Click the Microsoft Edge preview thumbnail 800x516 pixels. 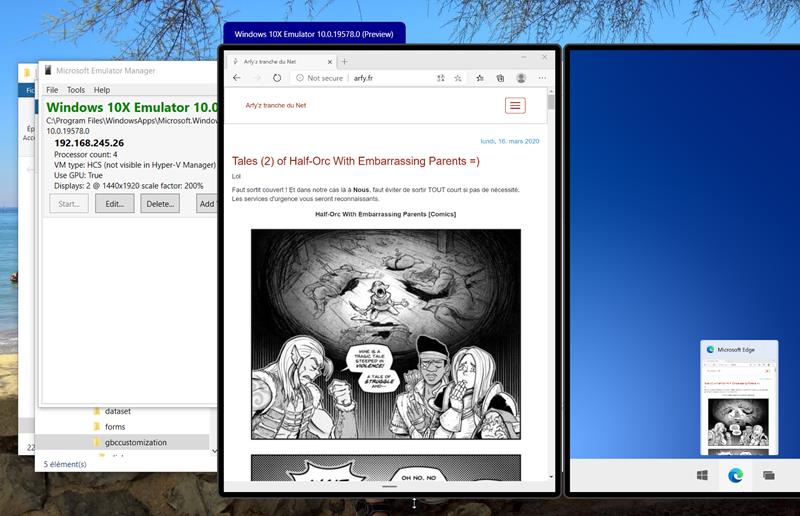(739, 398)
